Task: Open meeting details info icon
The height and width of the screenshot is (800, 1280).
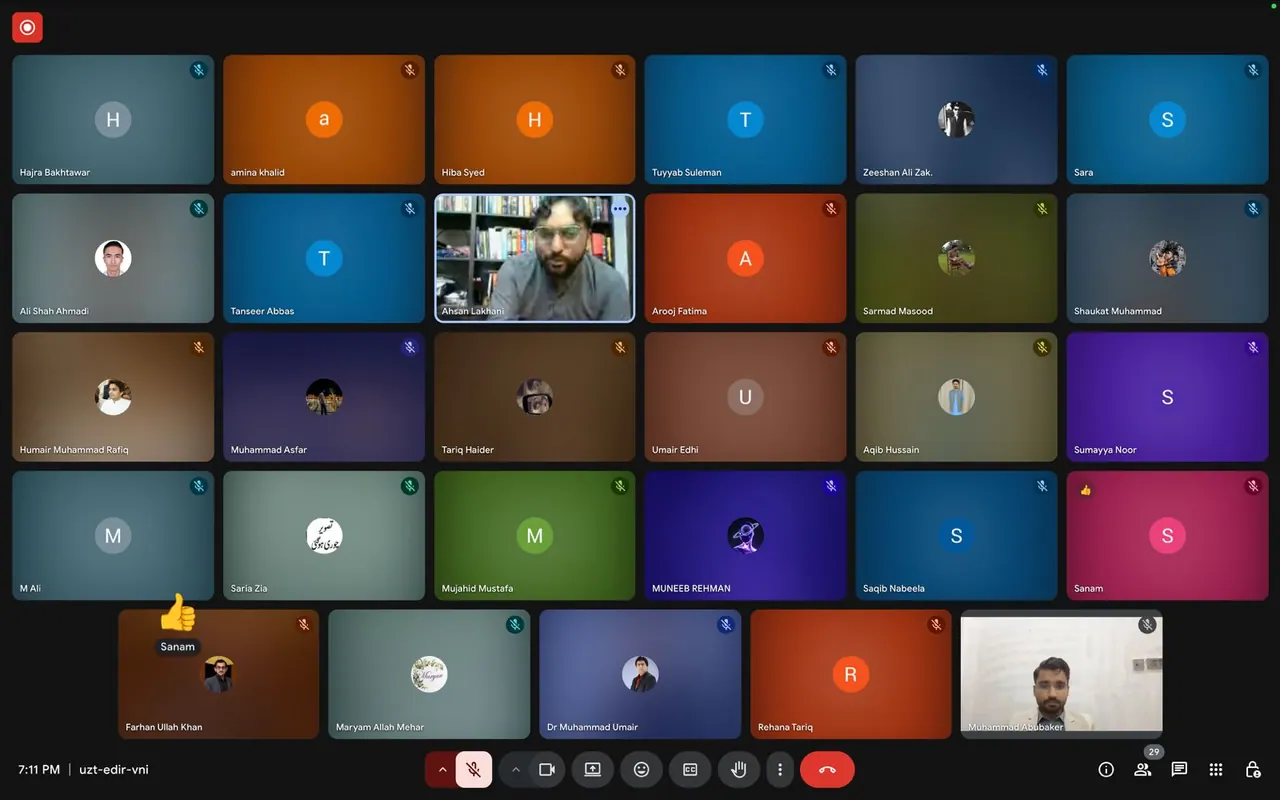Action: (x=1106, y=769)
